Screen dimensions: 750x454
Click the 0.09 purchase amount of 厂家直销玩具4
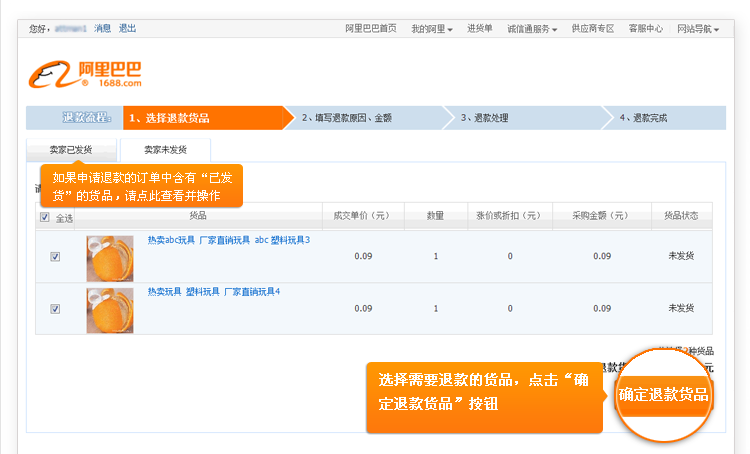[x=602, y=309]
